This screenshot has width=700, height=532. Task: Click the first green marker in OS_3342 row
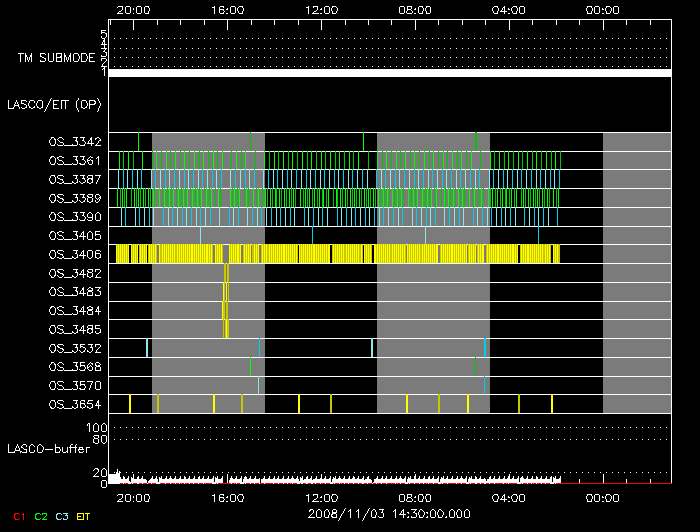[x=138, y=141]
